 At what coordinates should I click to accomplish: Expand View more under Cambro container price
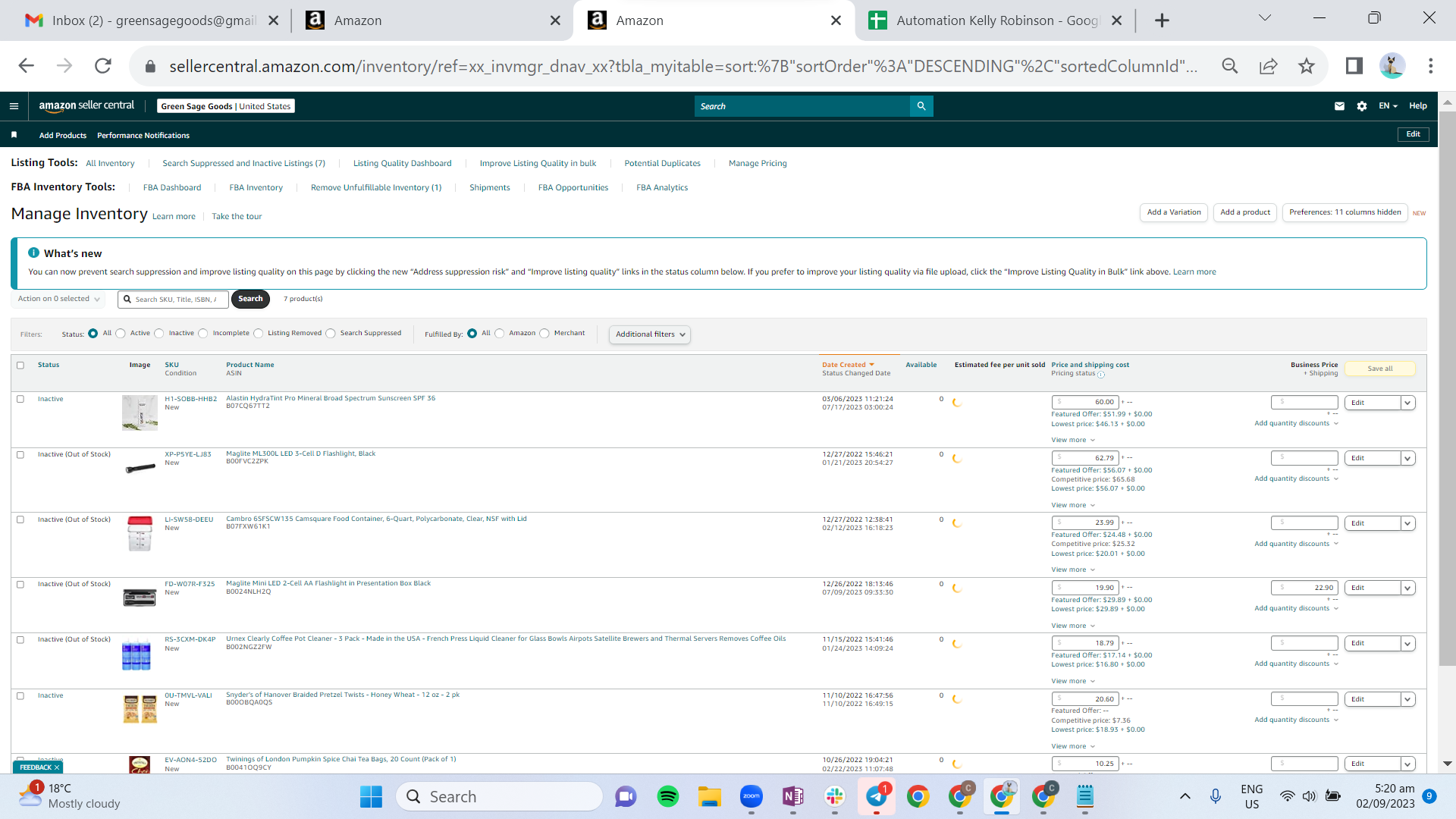(x=1073, y=570)
